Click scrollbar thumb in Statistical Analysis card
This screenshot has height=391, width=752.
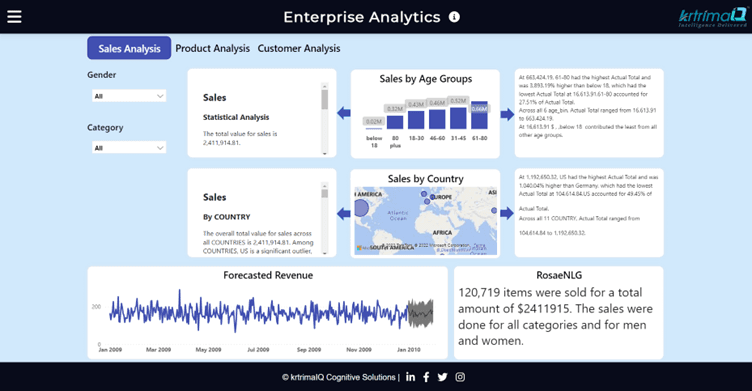coord(325,99)
